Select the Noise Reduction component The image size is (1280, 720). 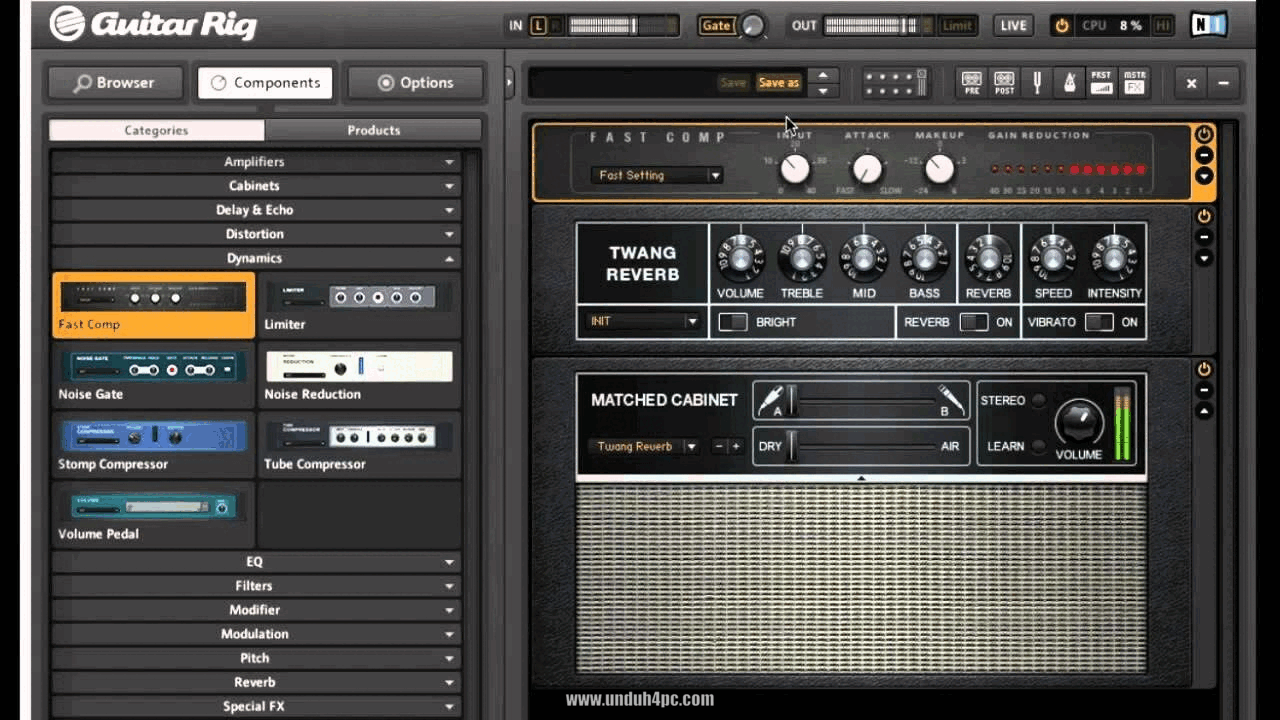359,375
